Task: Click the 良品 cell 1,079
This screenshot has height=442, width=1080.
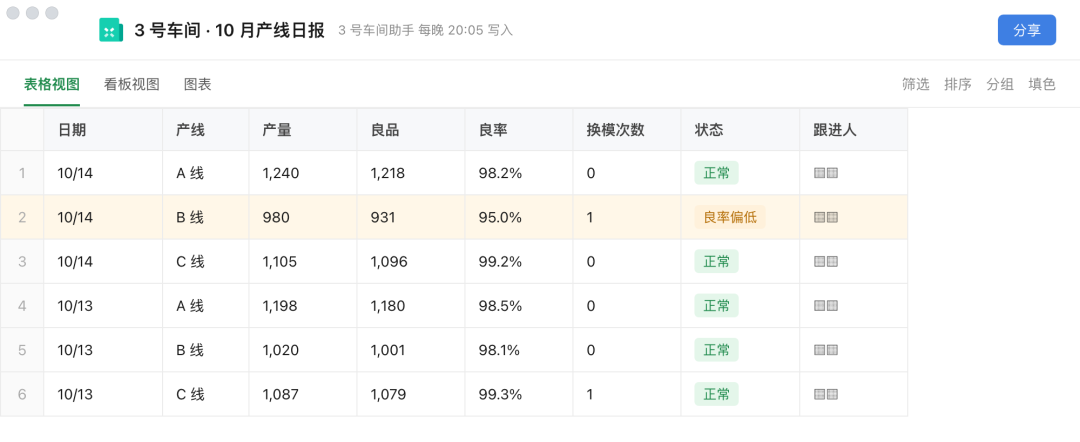Action: [x=411, y=394]
